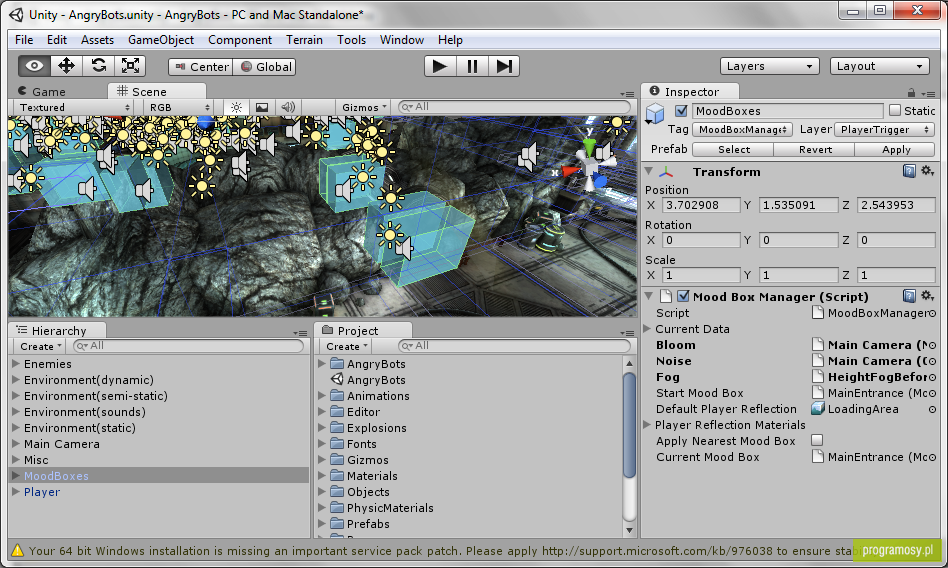Select the Materials folder icon
Viewport: 948px width, 568px height.
[337, 476]
